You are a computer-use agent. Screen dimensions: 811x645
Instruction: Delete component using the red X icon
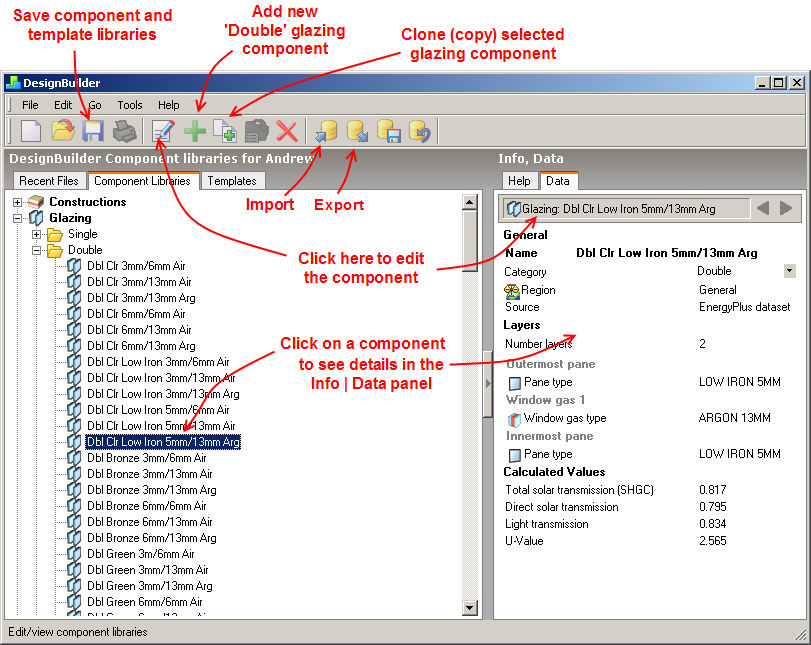(287, 131)
